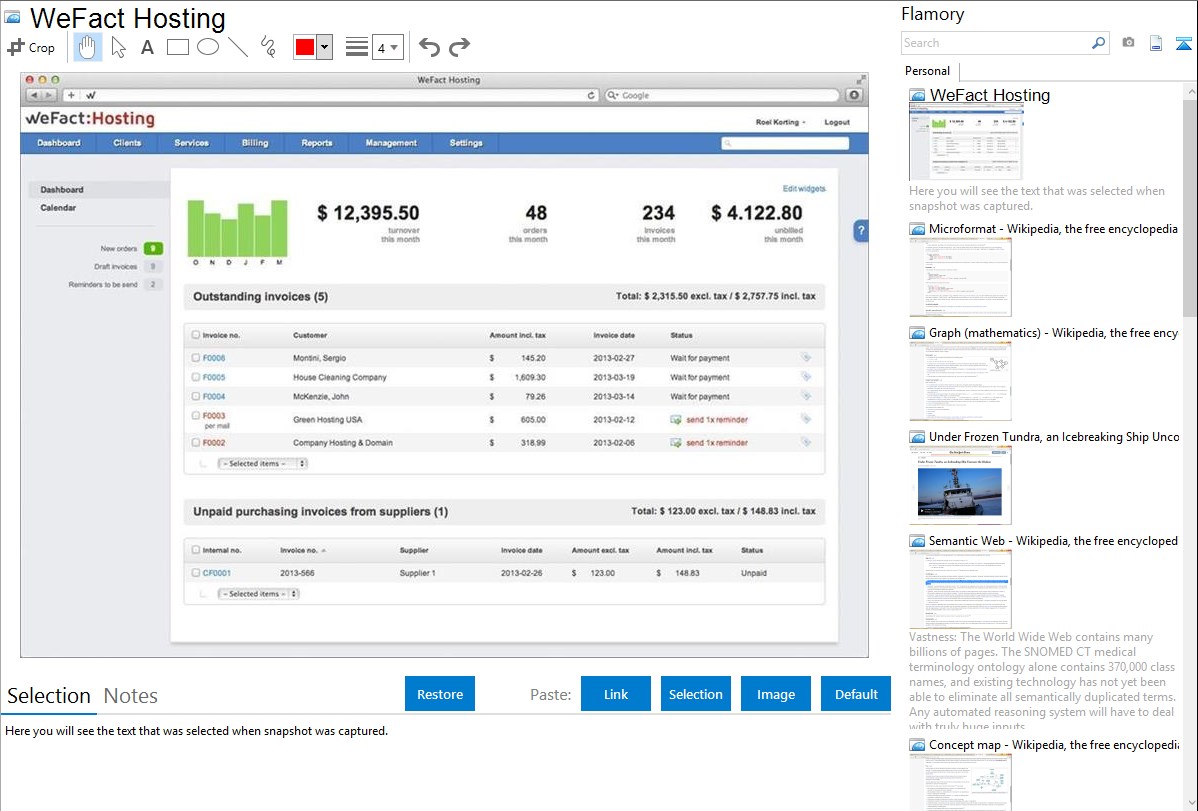Click the line thickness icon
Viewport: 1198px width, 811px height.
point(356,47)
